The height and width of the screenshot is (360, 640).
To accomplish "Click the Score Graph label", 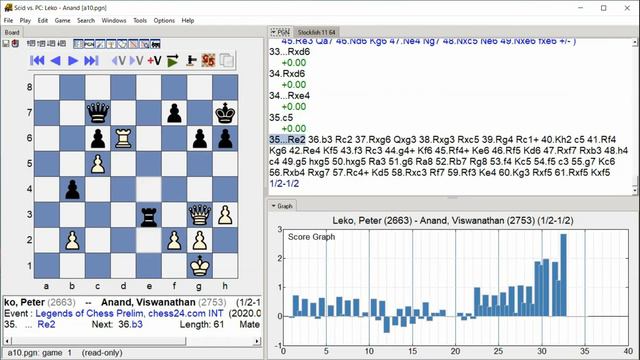I will pos(311,237).
